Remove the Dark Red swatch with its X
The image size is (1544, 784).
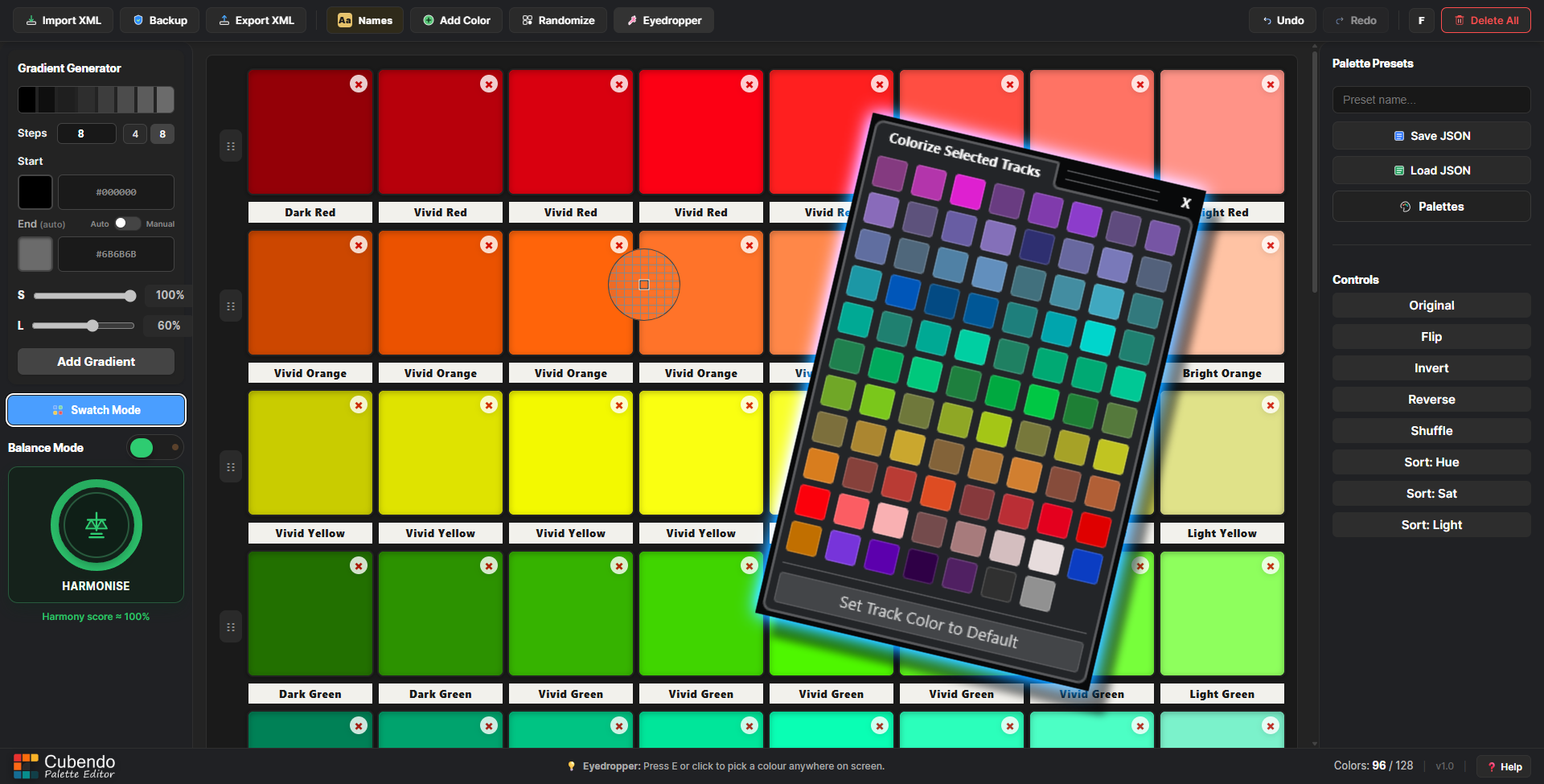[x=359, y=84]
